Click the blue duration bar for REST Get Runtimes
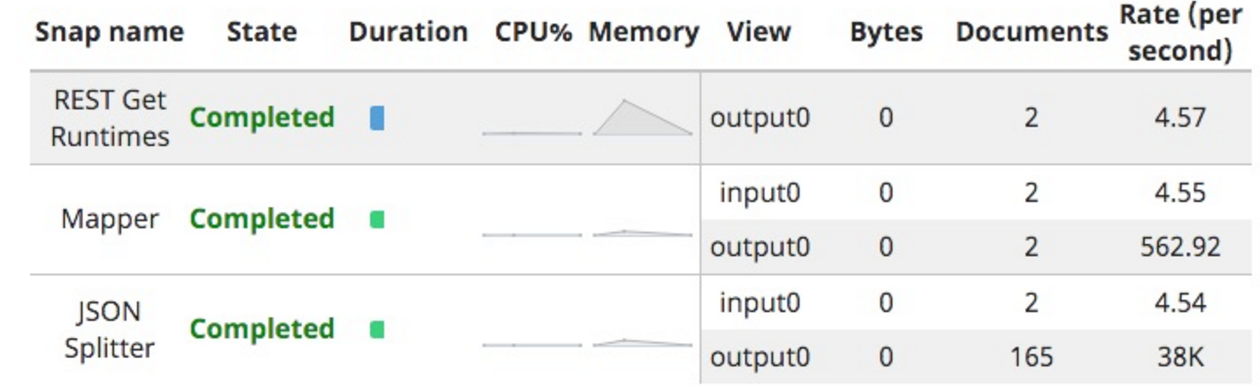 pos(377,118)
